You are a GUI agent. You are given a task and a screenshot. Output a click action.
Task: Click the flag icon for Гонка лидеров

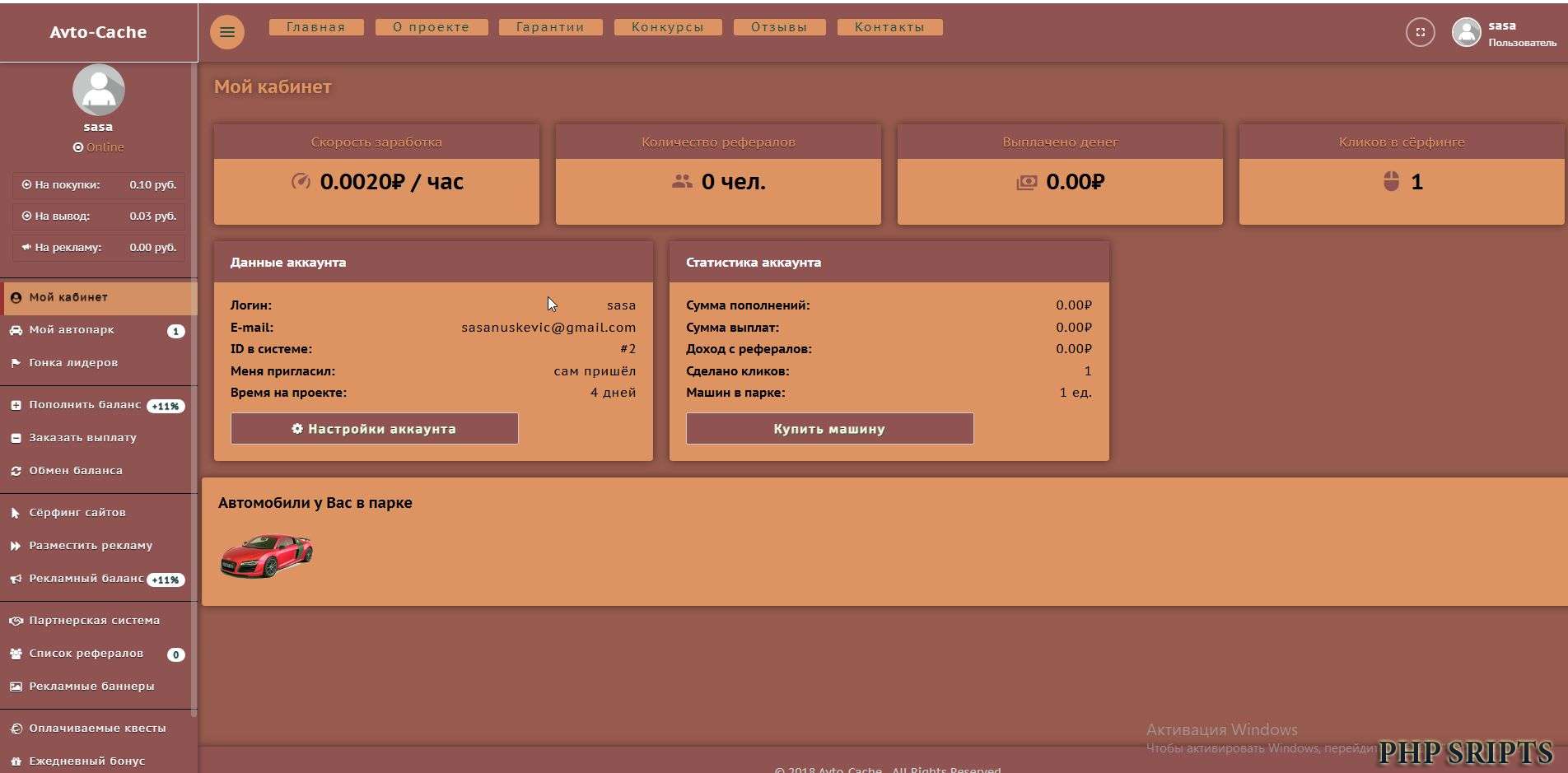point(16,363)
